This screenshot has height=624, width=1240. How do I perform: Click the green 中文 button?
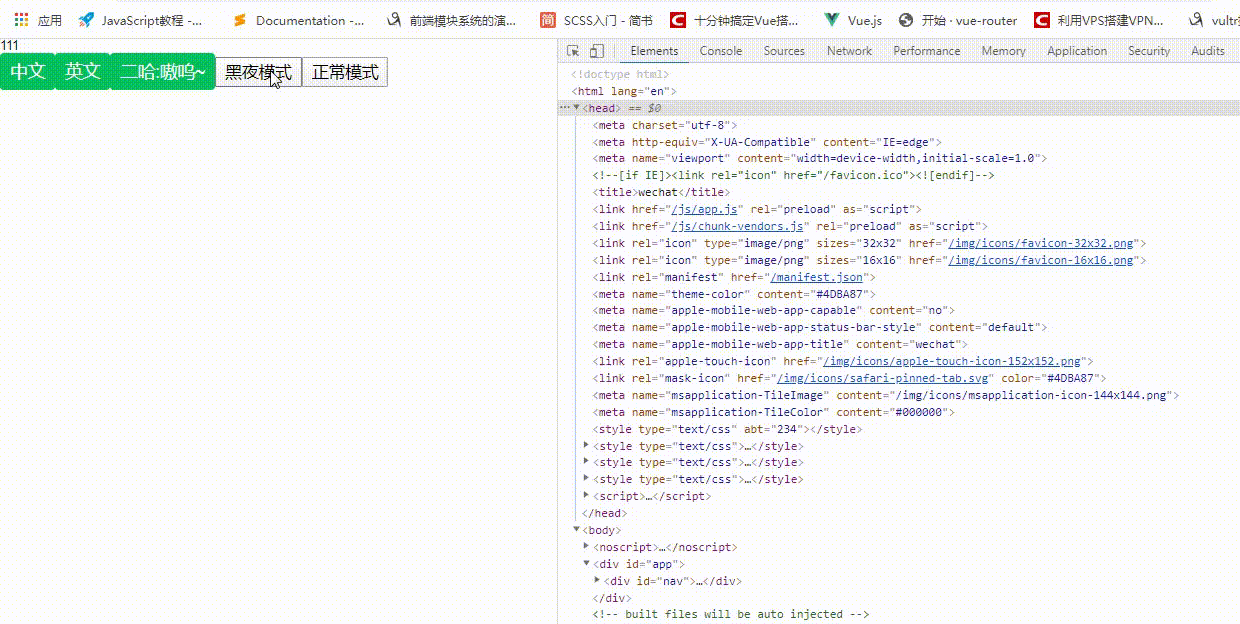pyautogui.click(x=28, y=71)
